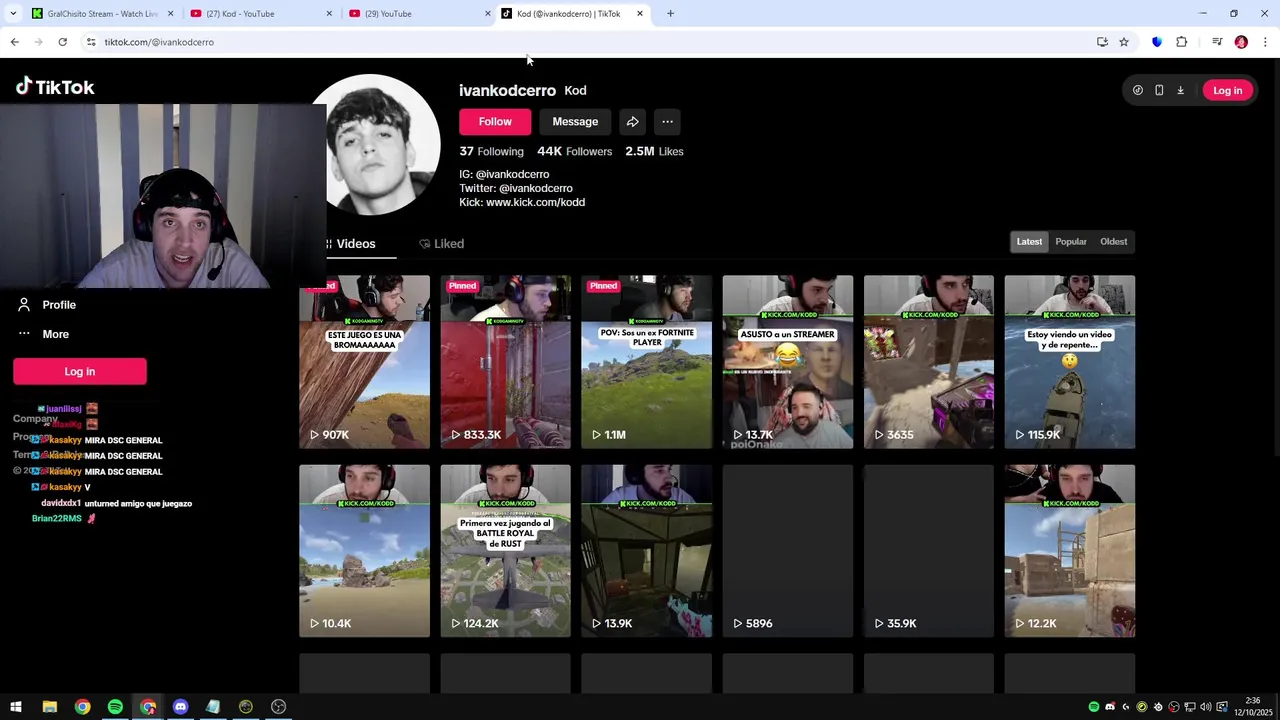Click the download desktop app icon
The width and height of the screenshot is (1280, 720).
tap(1180, 90)
